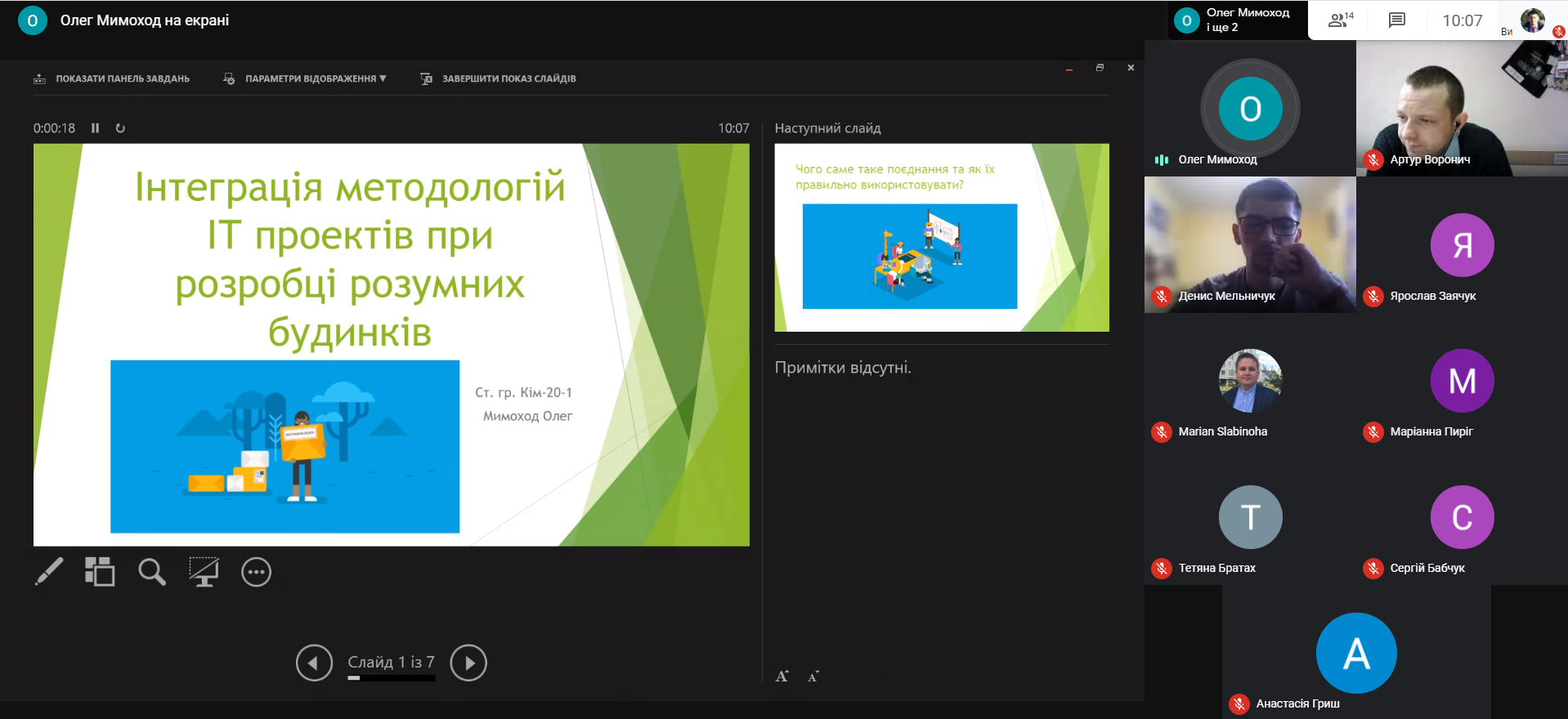This screenshot has height=719, width=1568.
Task: Click the muted microphone icon by Тетяна Братах
Action: [x=1162, y=568]
